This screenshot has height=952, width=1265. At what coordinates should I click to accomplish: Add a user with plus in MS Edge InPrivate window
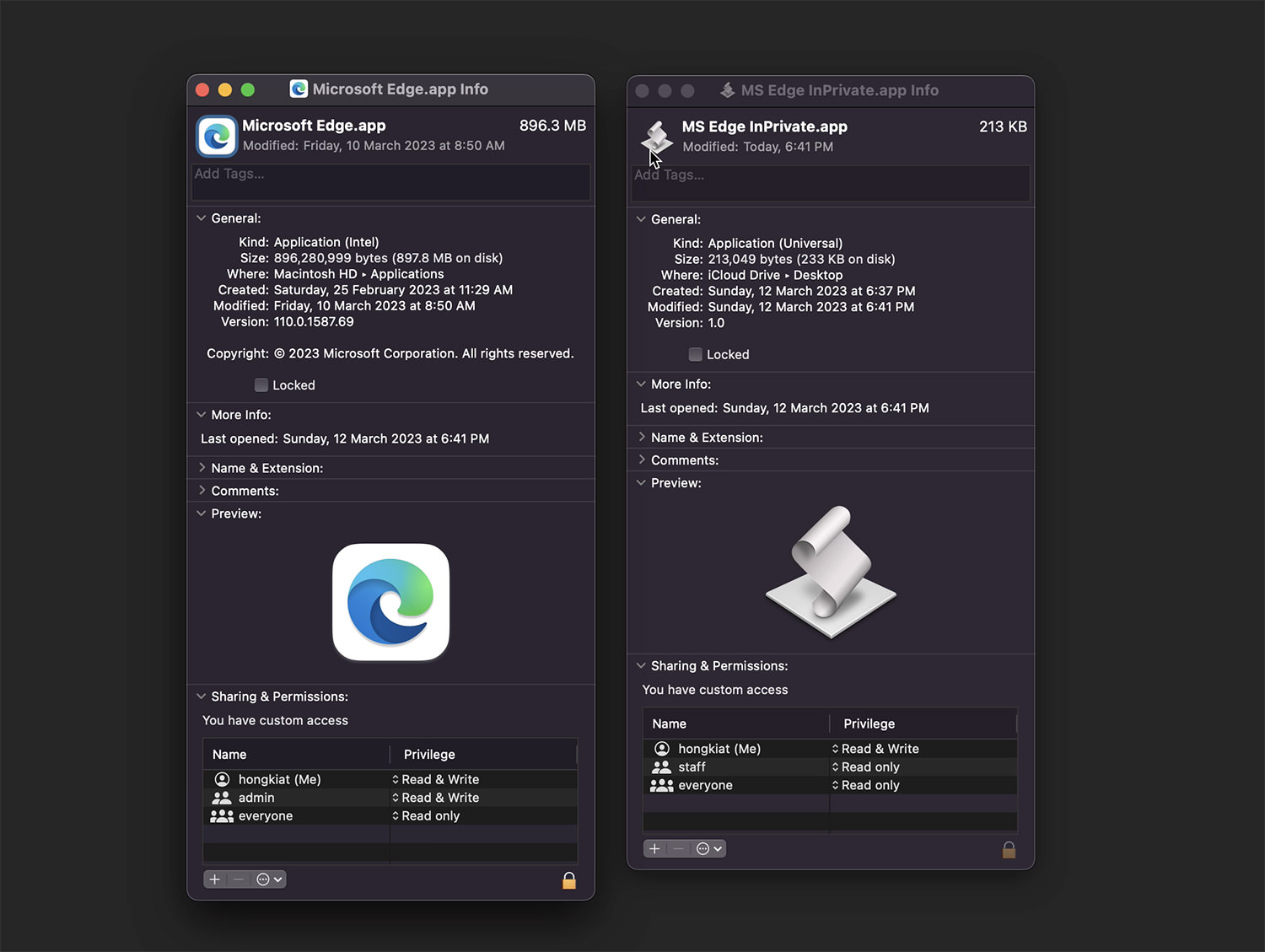point(654,849)
